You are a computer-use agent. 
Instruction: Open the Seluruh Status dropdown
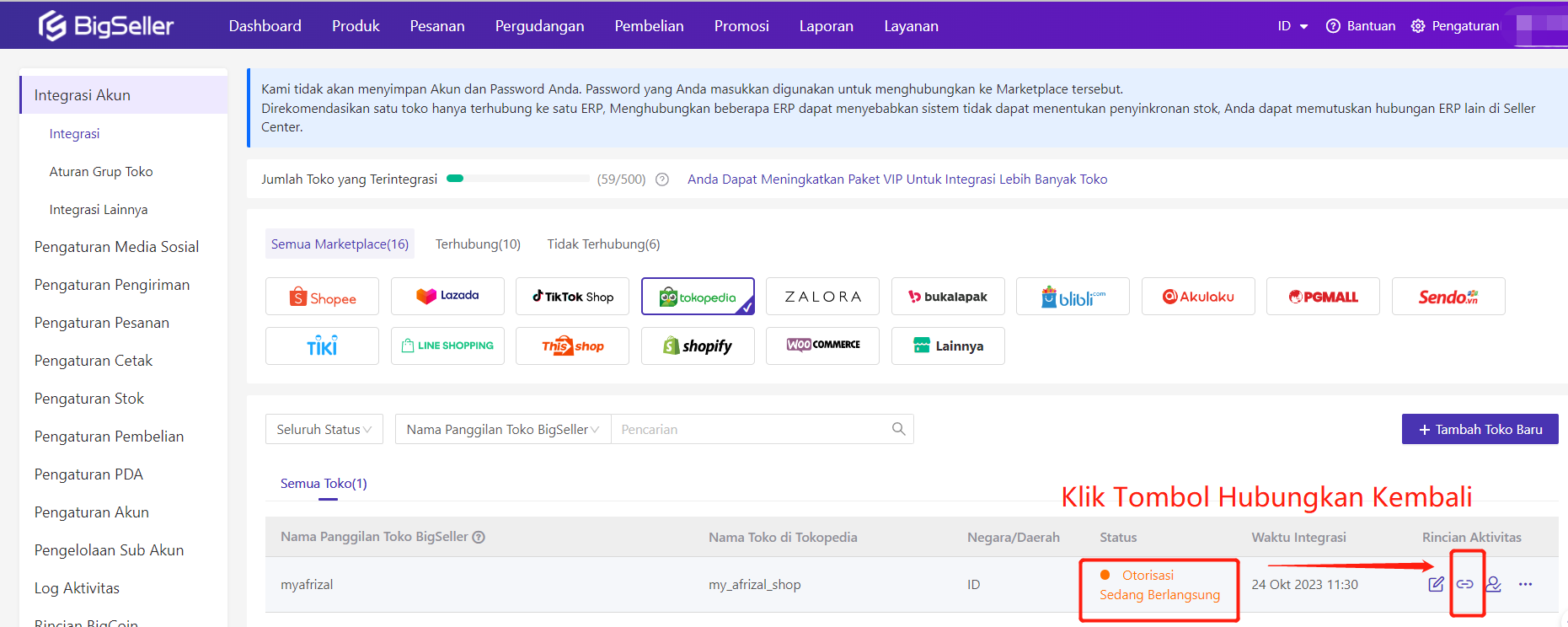(x=324, y=429)
